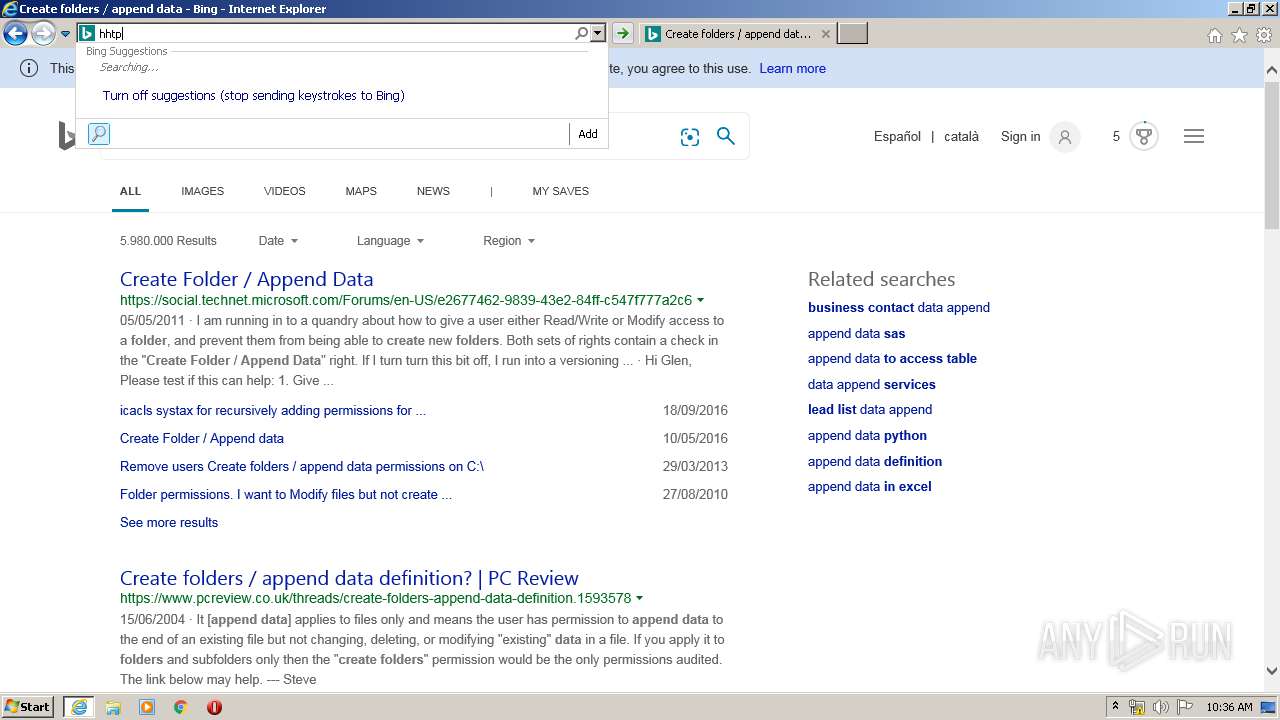Open the Chrome taskbar icon

pos(180,707)
